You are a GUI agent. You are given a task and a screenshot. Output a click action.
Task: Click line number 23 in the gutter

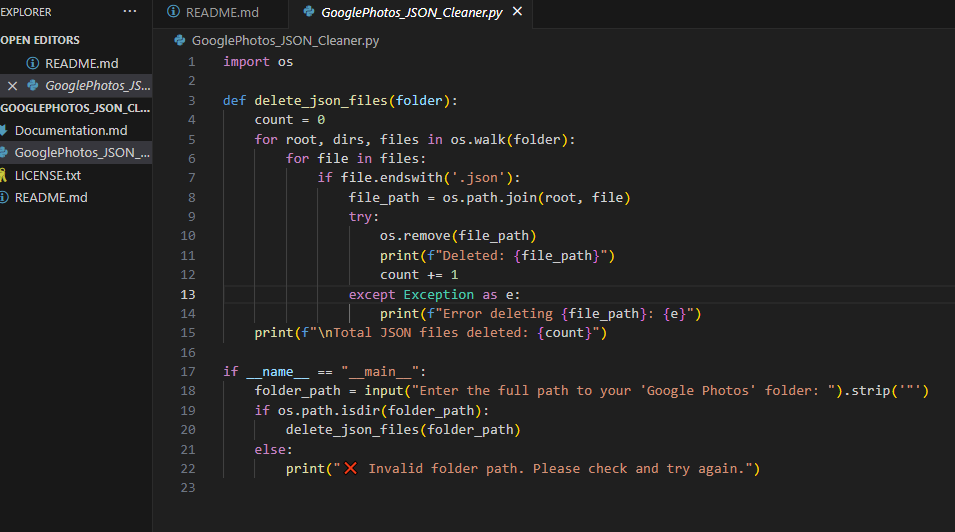click(188, 488)
